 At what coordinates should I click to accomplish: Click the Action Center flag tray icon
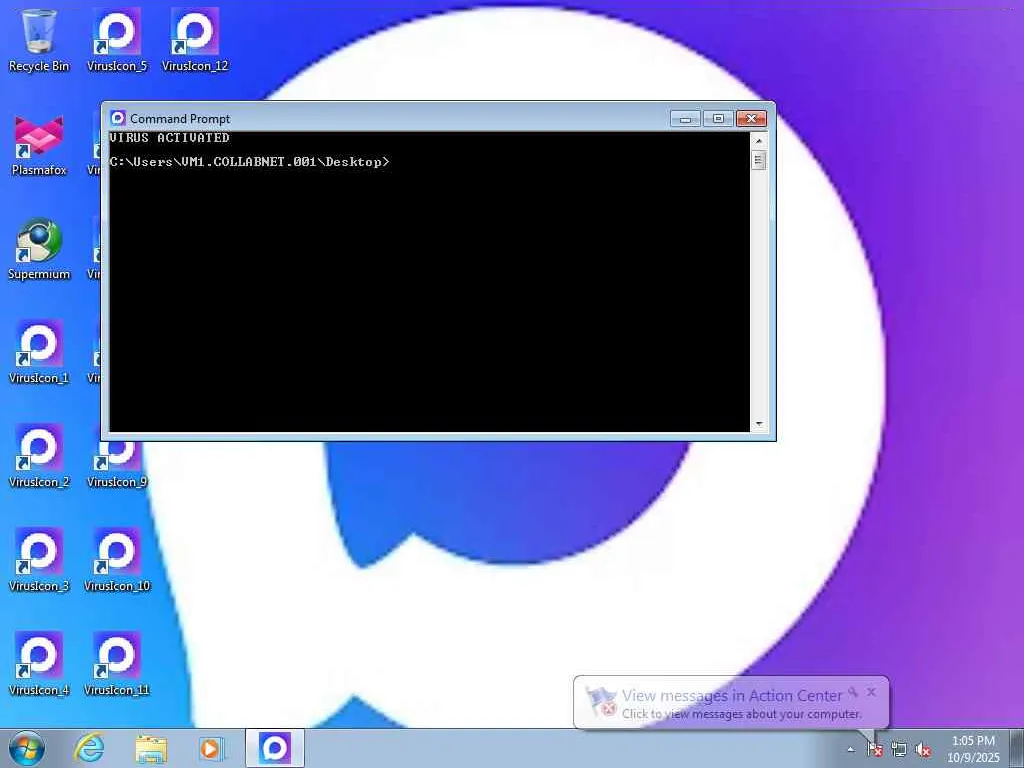tap(874, 750)
